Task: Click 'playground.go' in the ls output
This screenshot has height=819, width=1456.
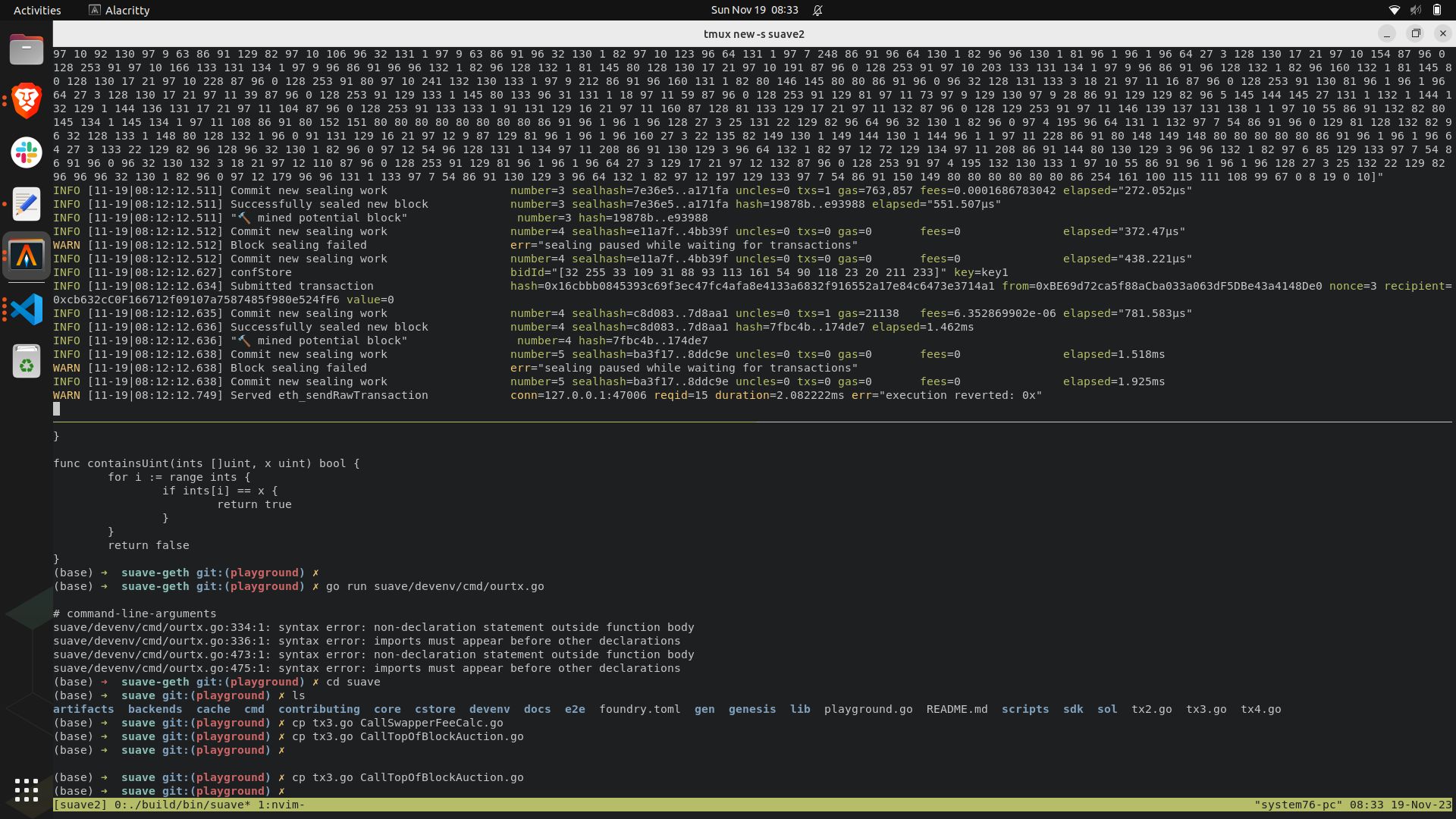Action: 868,709
